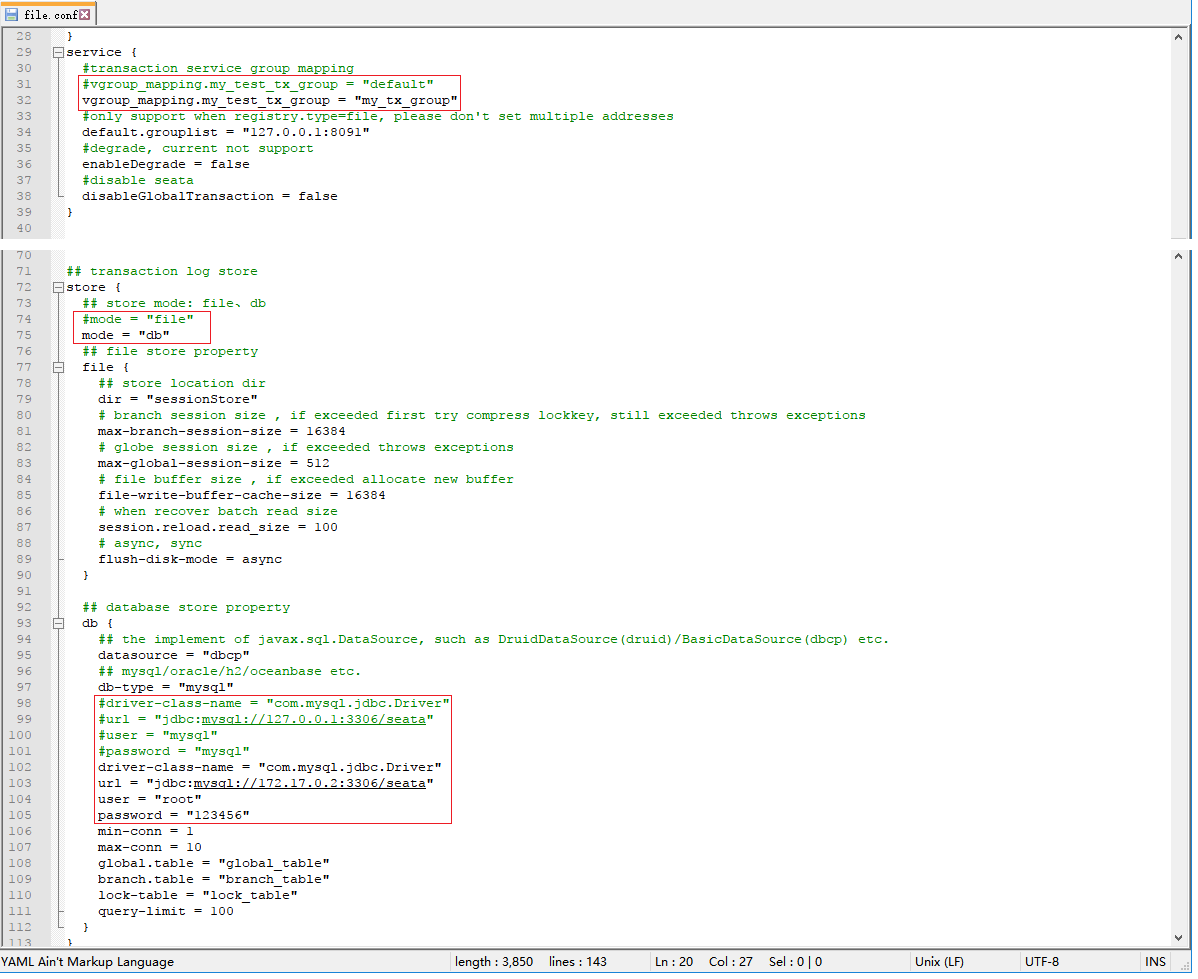Click the lower pane scroll up arrow
The height and width of the screenshot is (979, 1198).
[1178, 257]
